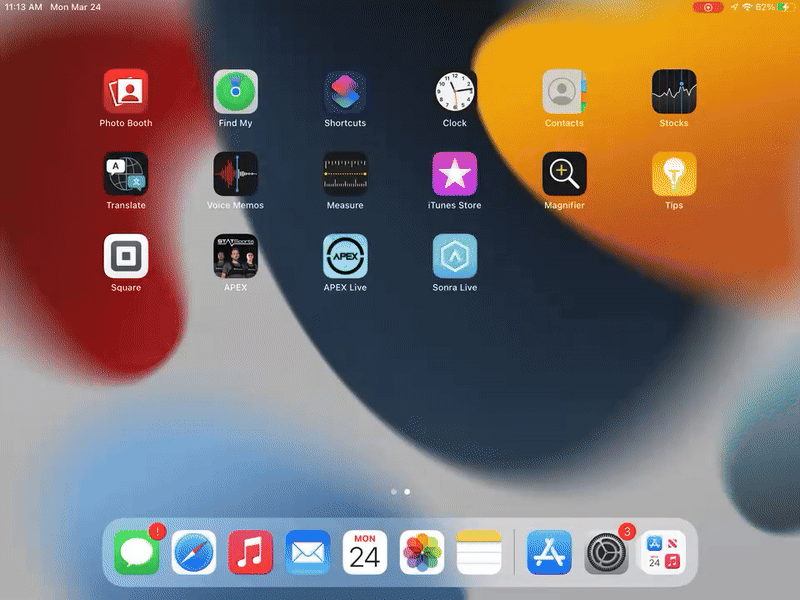Open Safari from the dock
The image size is (800, 600).
coord(193,552)
